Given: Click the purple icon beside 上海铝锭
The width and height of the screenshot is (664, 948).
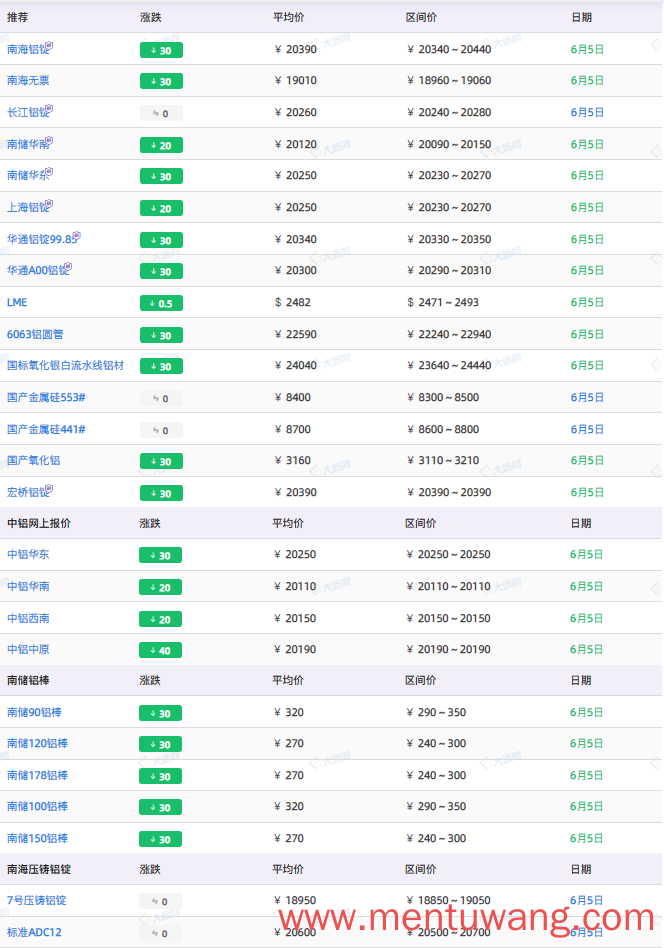Looking at the screenshot, I should (50, 204).
